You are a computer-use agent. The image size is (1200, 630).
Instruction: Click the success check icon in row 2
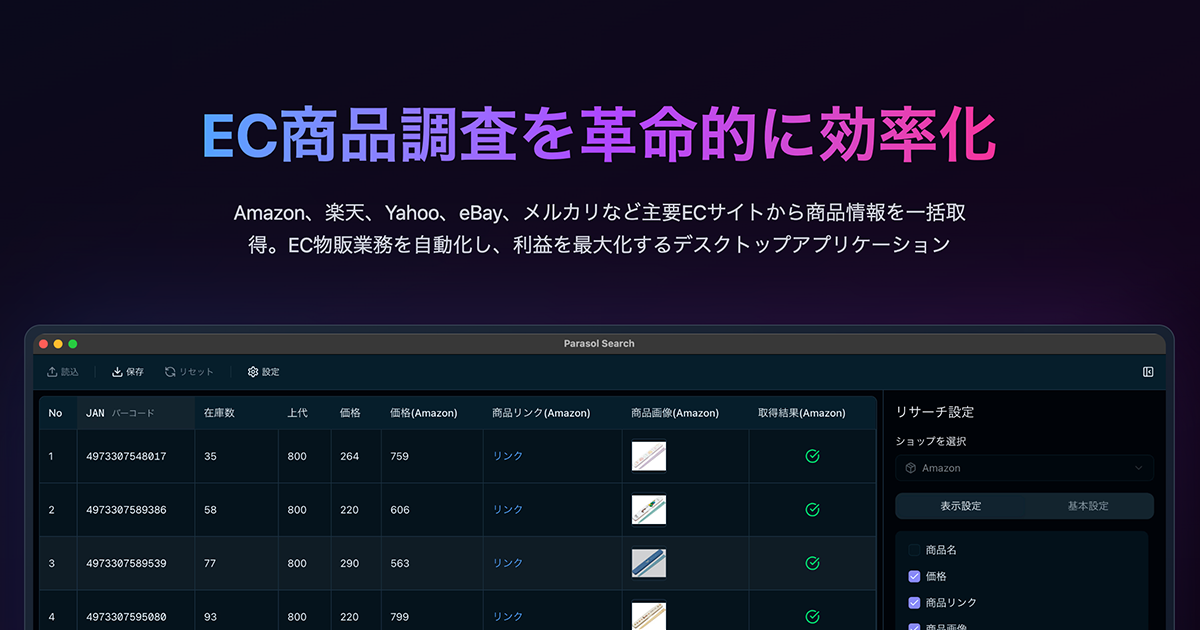813,510
